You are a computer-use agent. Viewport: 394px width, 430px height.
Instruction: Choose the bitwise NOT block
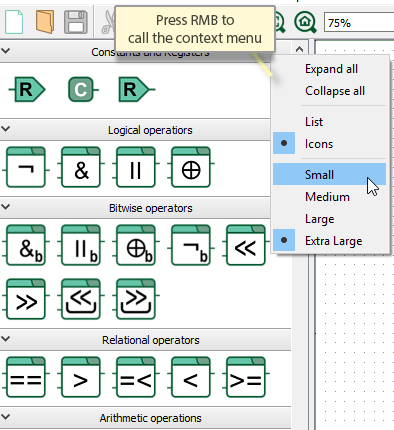[191, 245]
